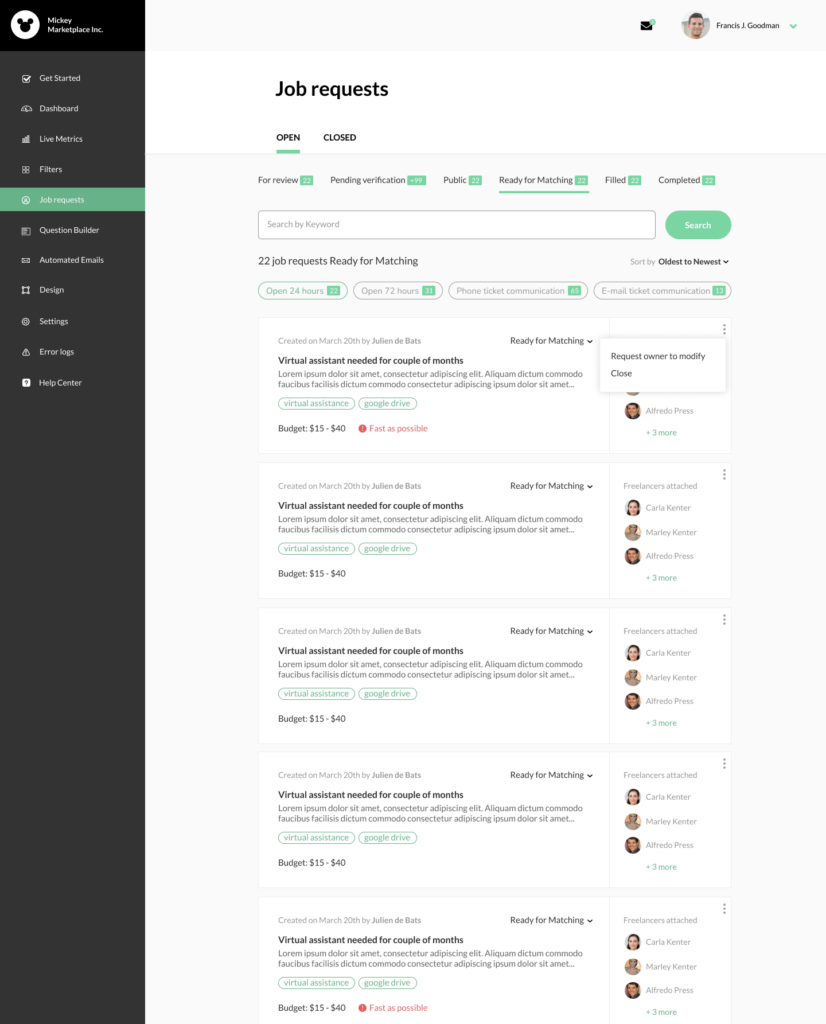Image resolution: width=826 pixels, height=1024 pixels.
Task: Click the Question Builder icon
Action: [x=26, y=231]
